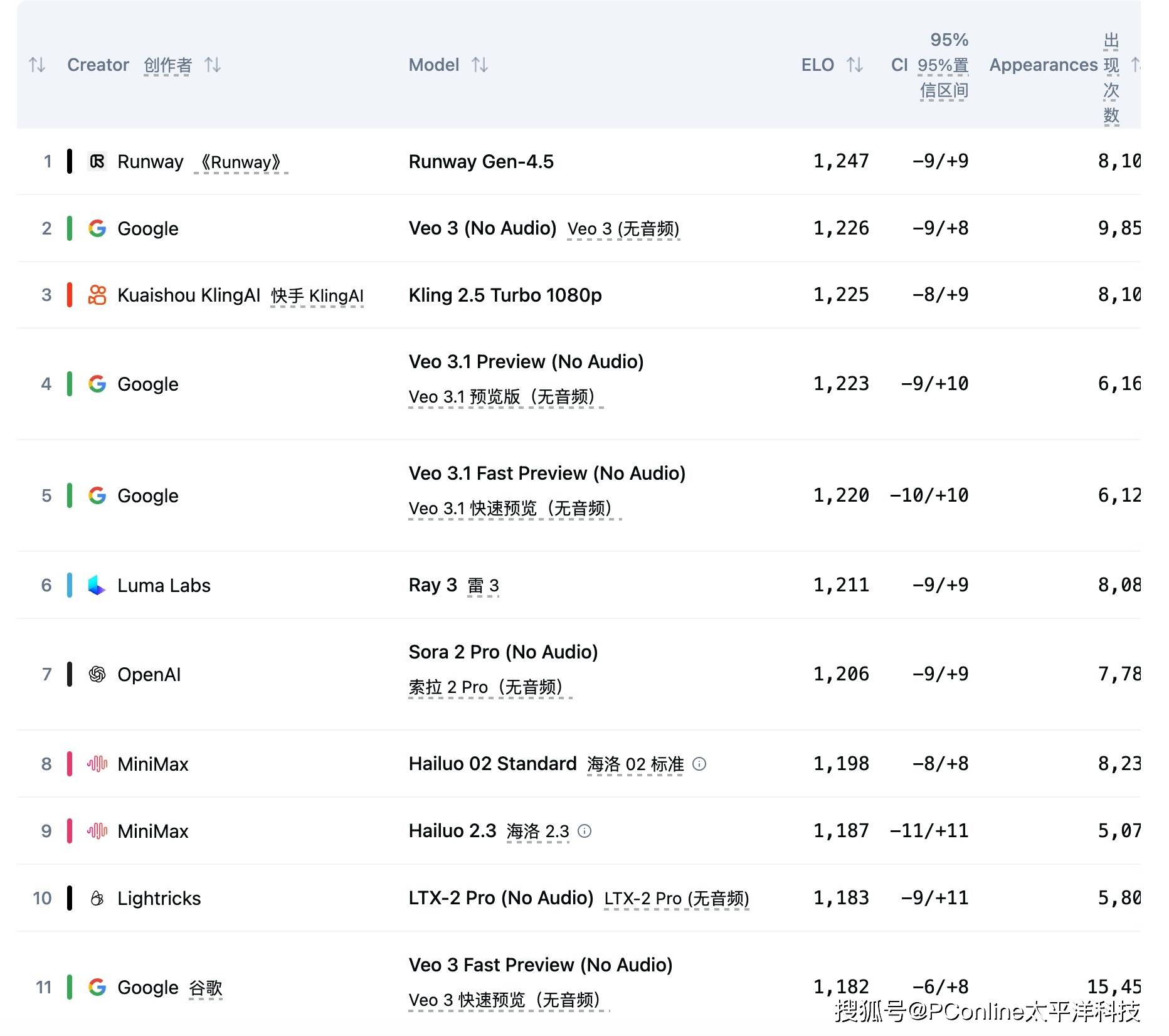Click the Runway logo icon in row 1
The width and height of the screenshot is (1169, 1036).
coord(97,162)
